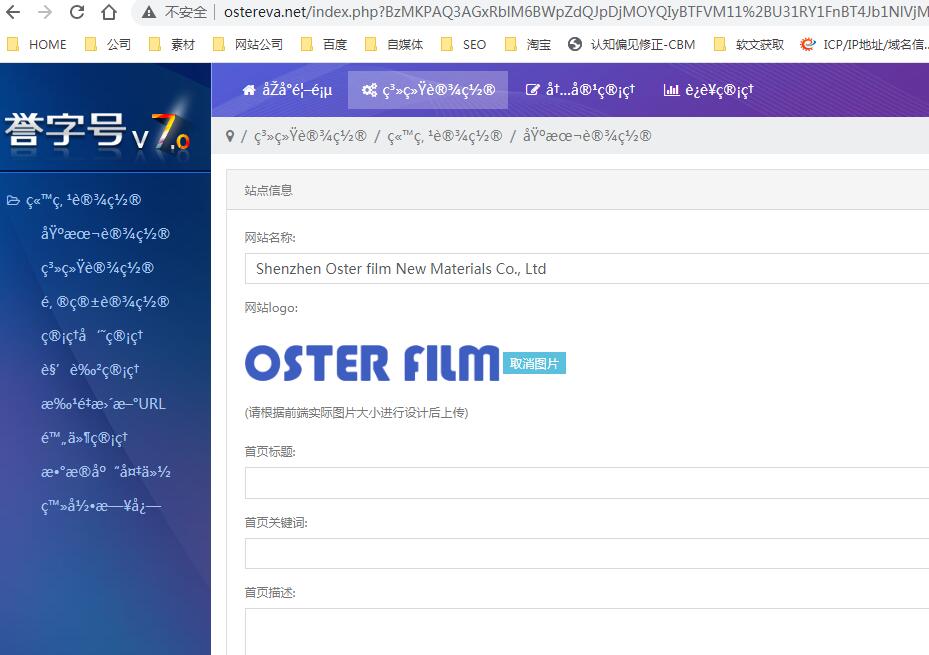
Task: Click the 誉字号 v7.0 logo in the sidebar
Action: 100,130
